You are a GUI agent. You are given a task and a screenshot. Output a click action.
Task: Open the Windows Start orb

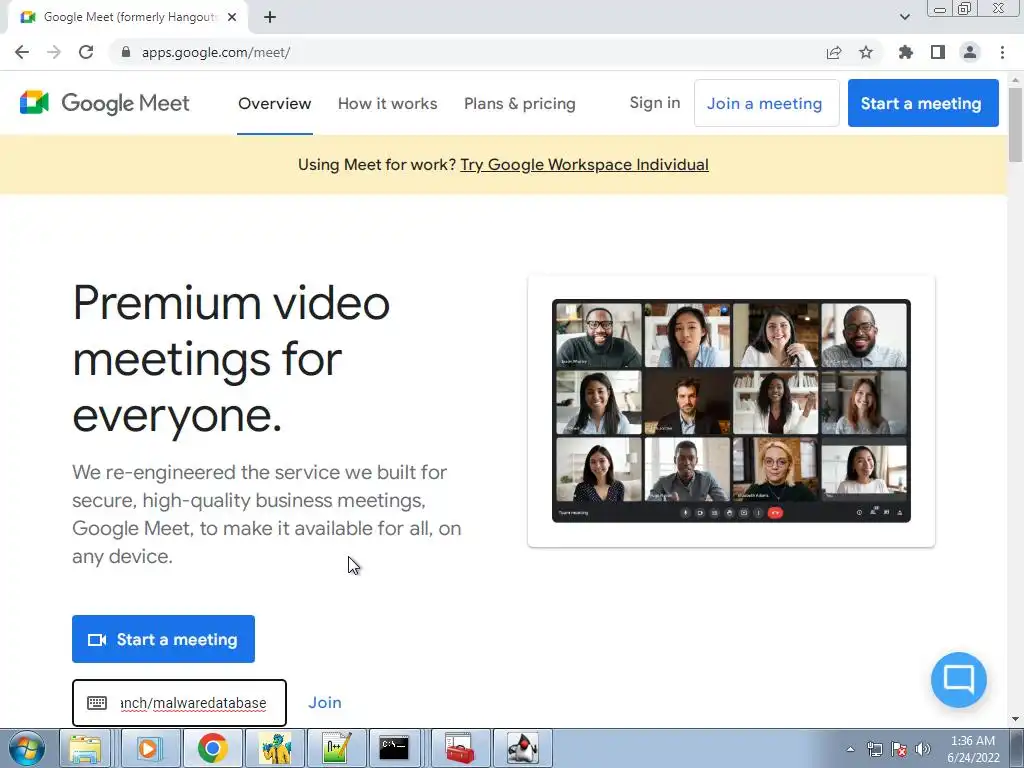pos(26,748)
